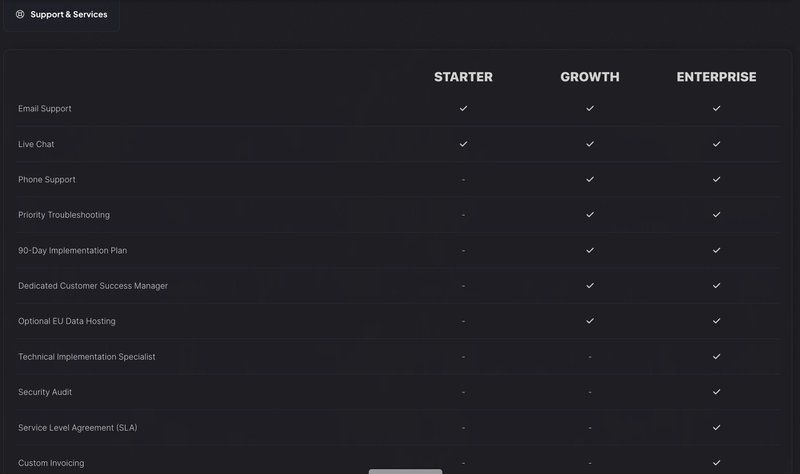Click the Support & Services tab icon
The width and height of the screenshot is (800, 474).
pyautogui.click(x=20, y=15)
